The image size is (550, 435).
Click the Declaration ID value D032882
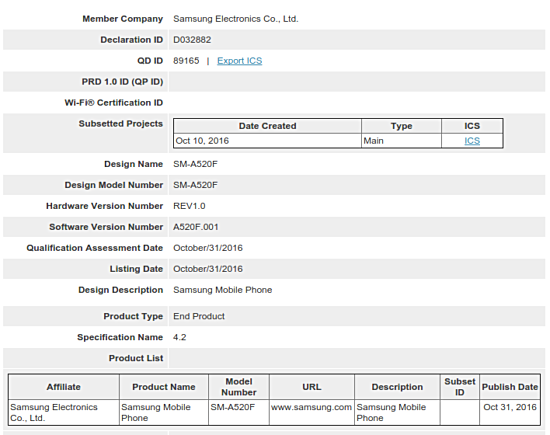pos(192,40)
